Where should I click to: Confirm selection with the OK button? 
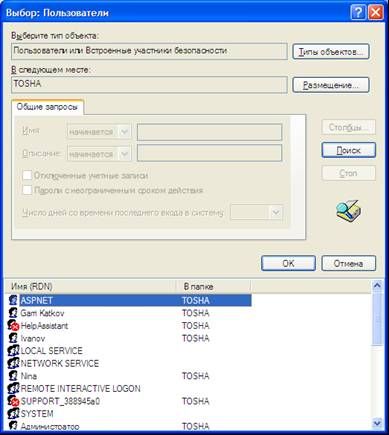288,263
